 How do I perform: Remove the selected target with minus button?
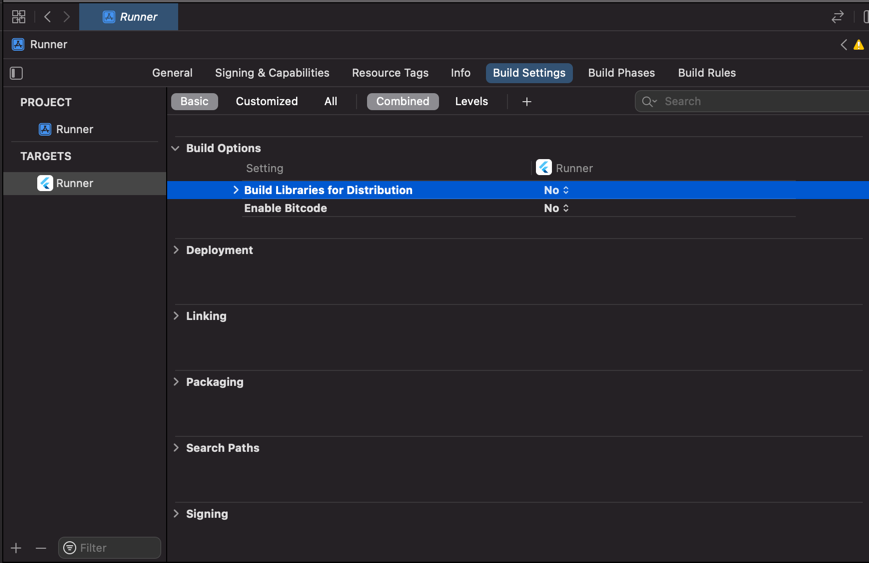pyautogui.click(x=41, y=548)
